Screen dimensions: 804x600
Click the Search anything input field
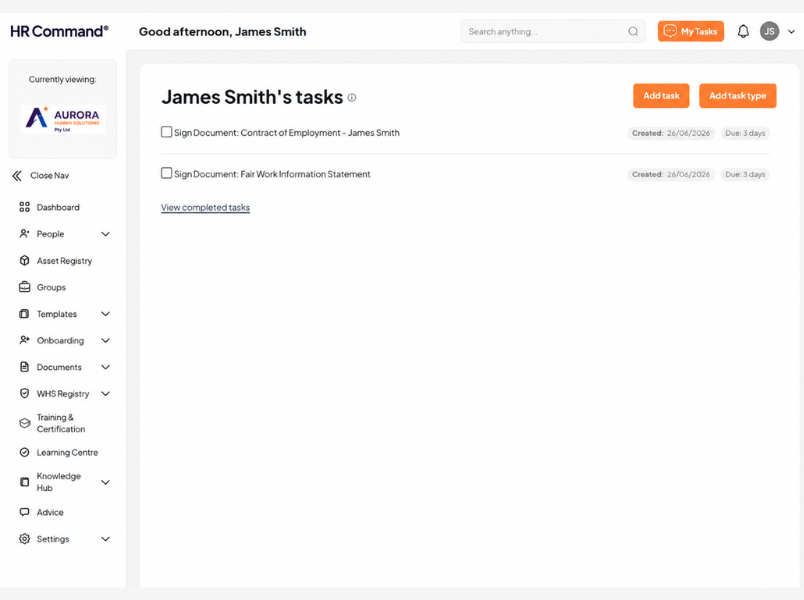(553, 31)
